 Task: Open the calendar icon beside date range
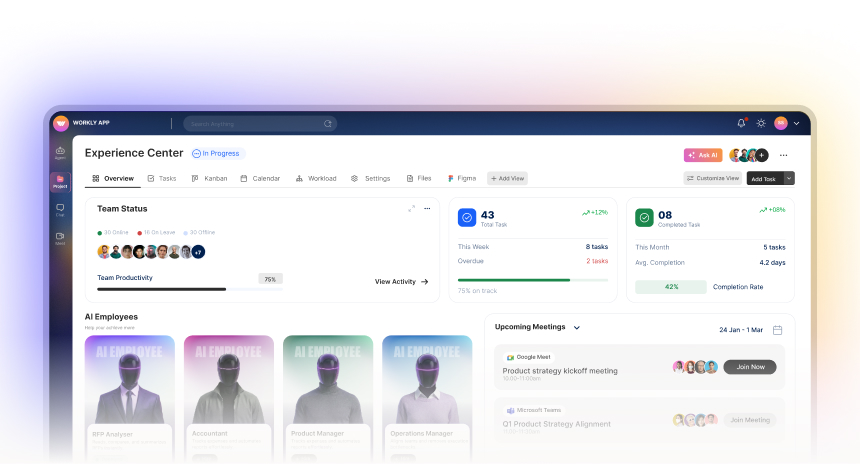pyautogui.click(x=777, y=330)
